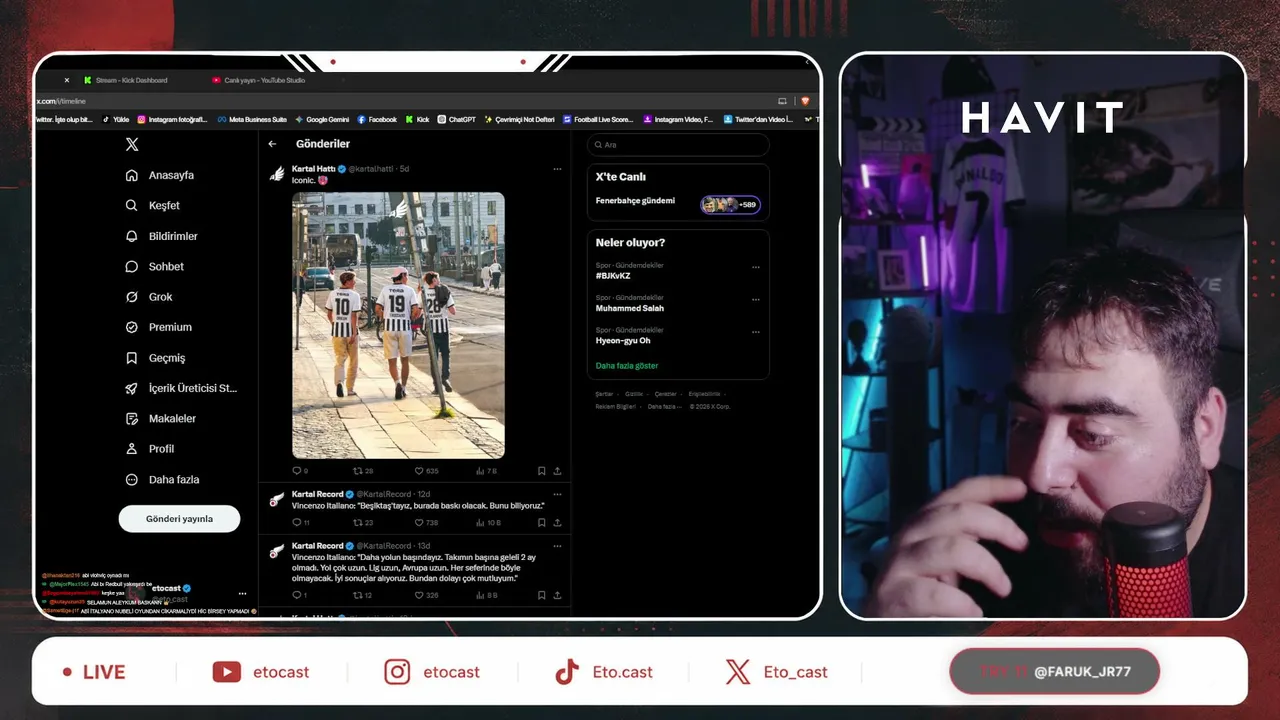The image size is (1280, 720).
Task: Open the three-jersey photo in post
Action: (x=398, y=325)
